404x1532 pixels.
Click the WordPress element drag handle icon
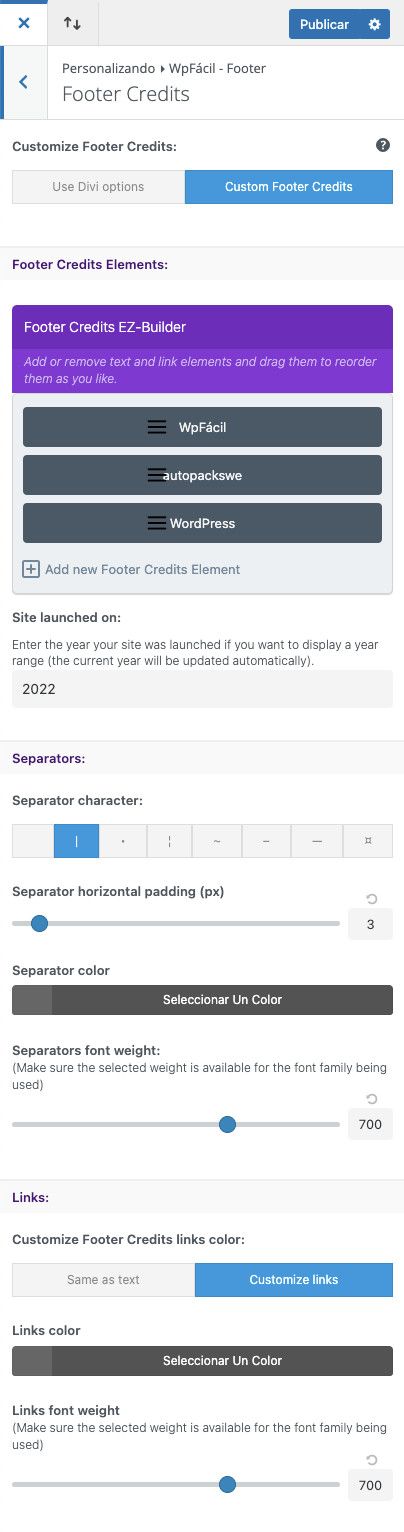[157, 523]
